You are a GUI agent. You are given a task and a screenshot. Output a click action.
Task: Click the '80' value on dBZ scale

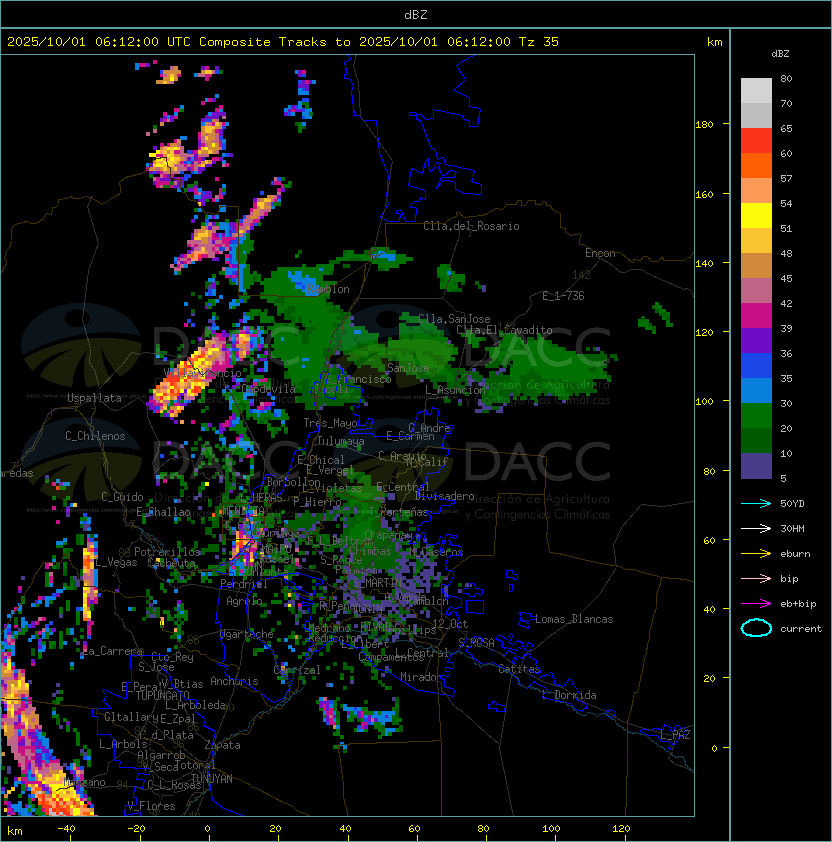pyautogui.click(x=786, y=79)
